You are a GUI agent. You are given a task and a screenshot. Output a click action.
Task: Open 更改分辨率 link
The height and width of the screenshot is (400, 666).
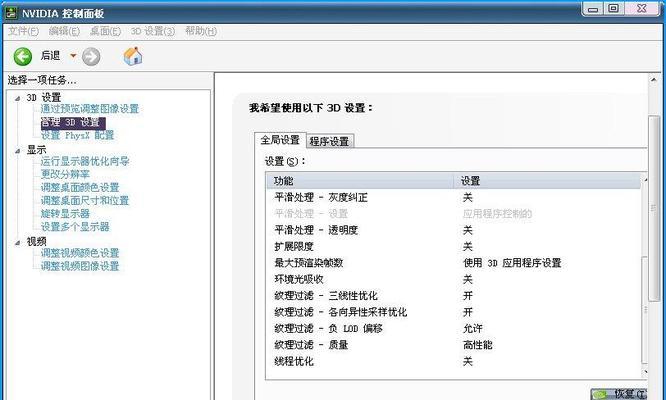point(65,175)
